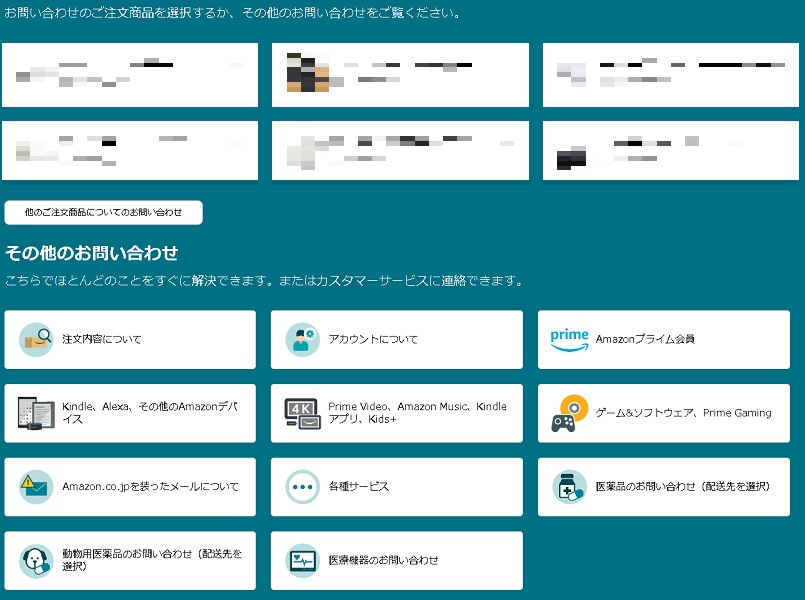Click the game controller and disc icon

pyautogui.click(x=569, y=413)
